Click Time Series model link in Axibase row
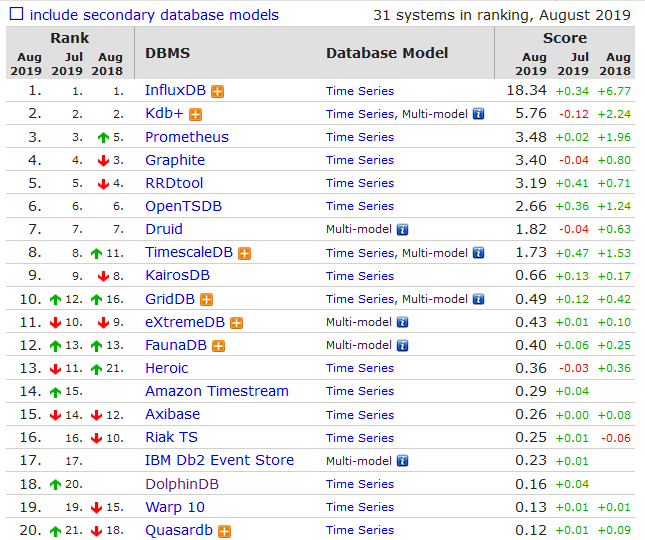645x540 pixels. coord(360,415)
